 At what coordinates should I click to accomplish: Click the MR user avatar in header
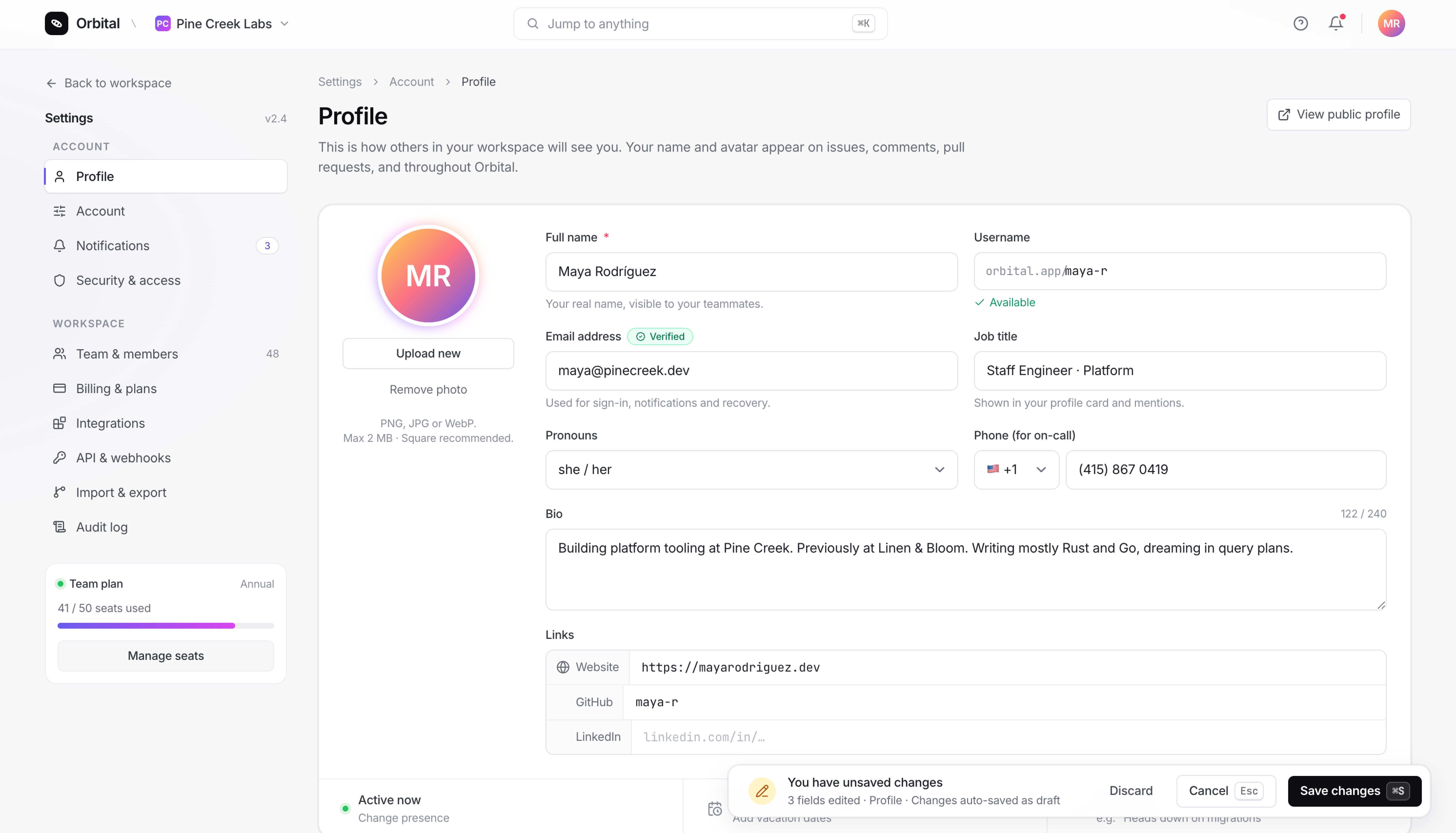coord(1391,23)
